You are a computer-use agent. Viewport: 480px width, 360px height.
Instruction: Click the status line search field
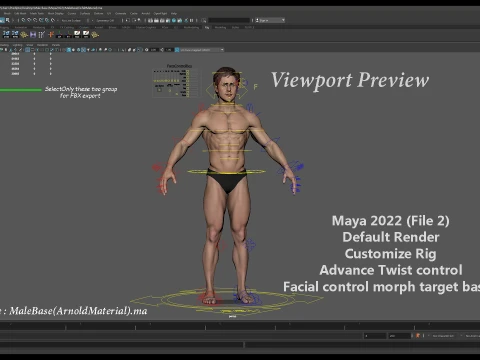point(229,20)
